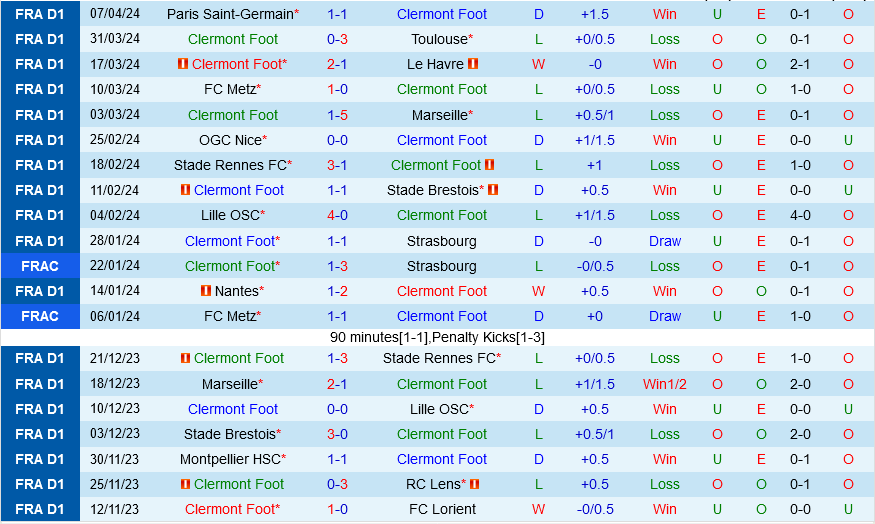875x524 pixels.
Task: Open the 4-0 Lille OSC match score
Action: coord(337,215)
